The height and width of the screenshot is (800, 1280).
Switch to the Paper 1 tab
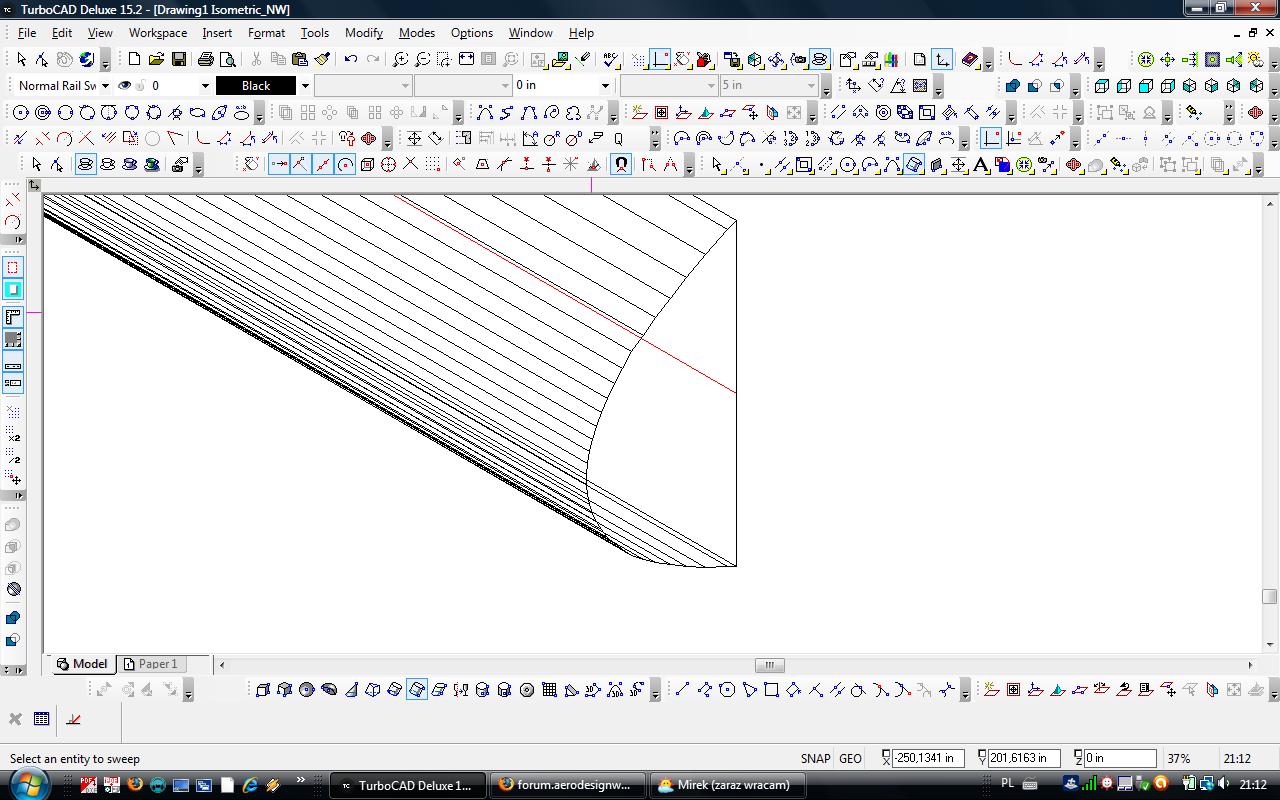coord(150,664)
